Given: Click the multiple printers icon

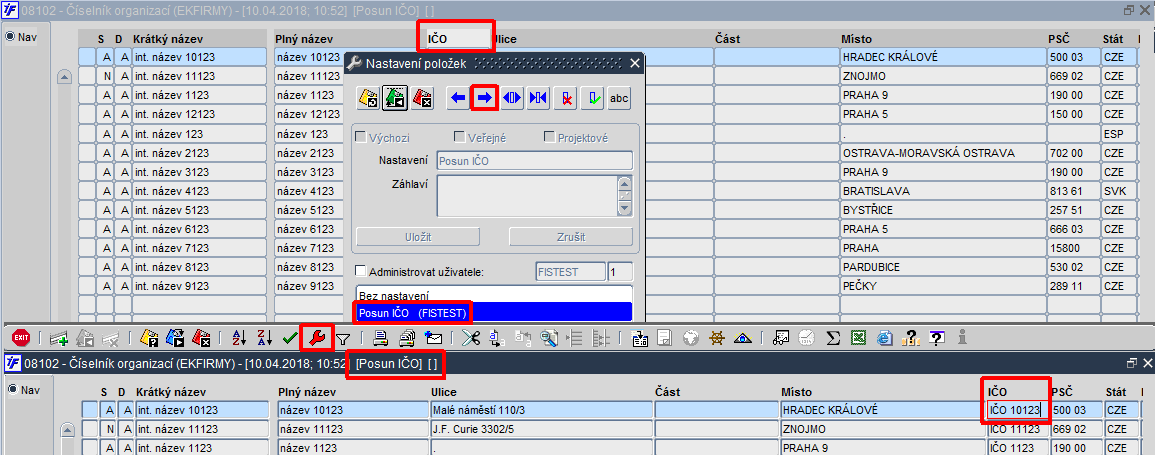Looking at the screenshot, I should coord(407,338).
